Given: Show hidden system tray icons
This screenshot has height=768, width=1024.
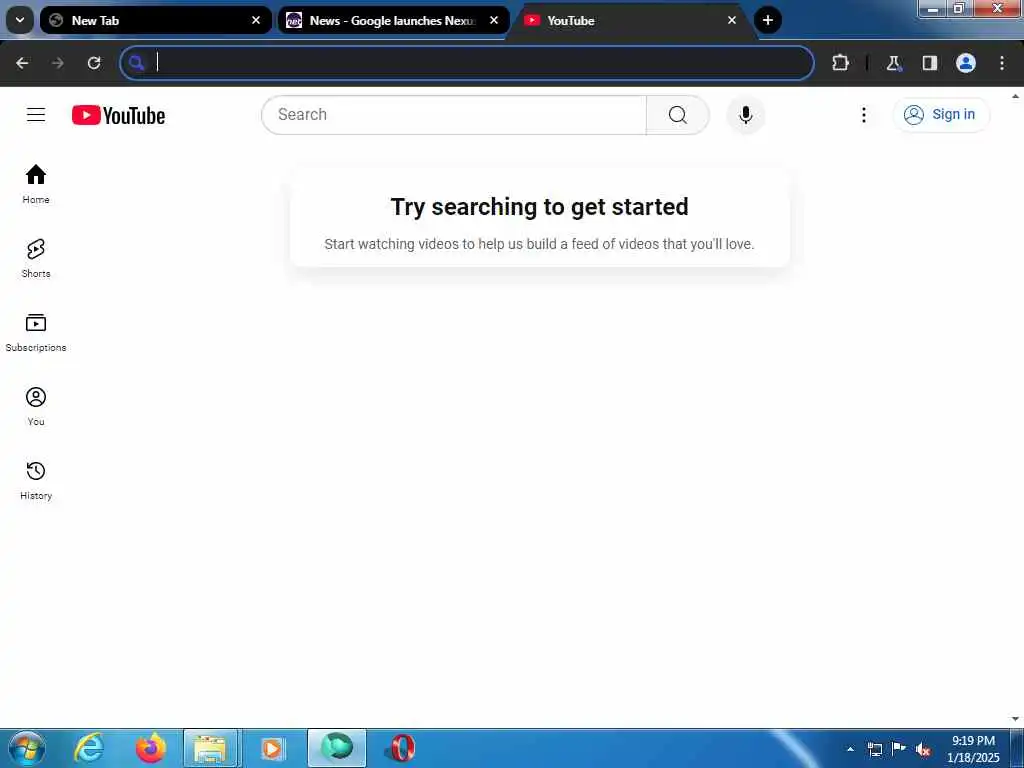Looking at the screenshot, I should pyautogui.click(x=850, y=749).
